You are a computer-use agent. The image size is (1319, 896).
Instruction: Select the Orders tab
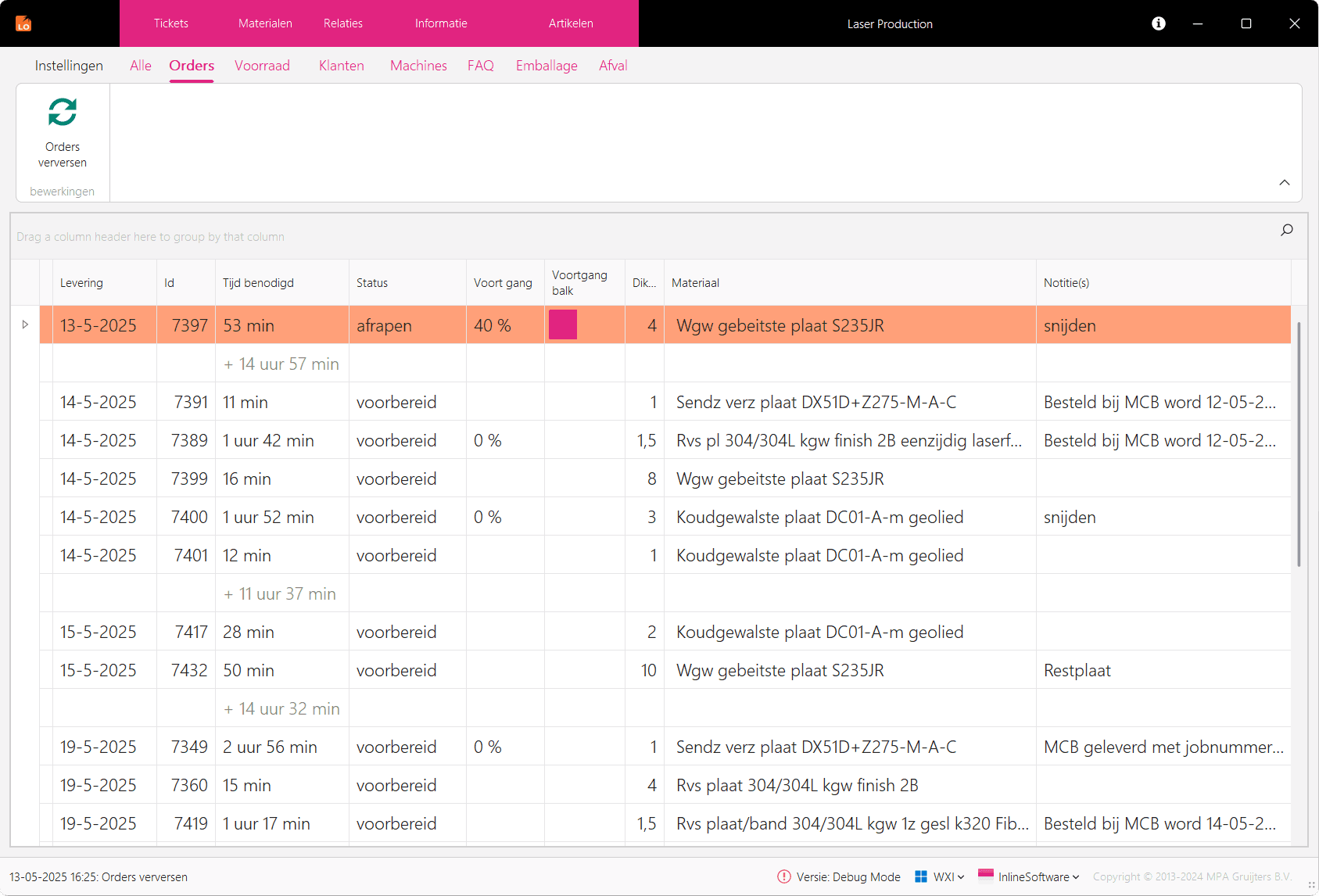(192, 66)
